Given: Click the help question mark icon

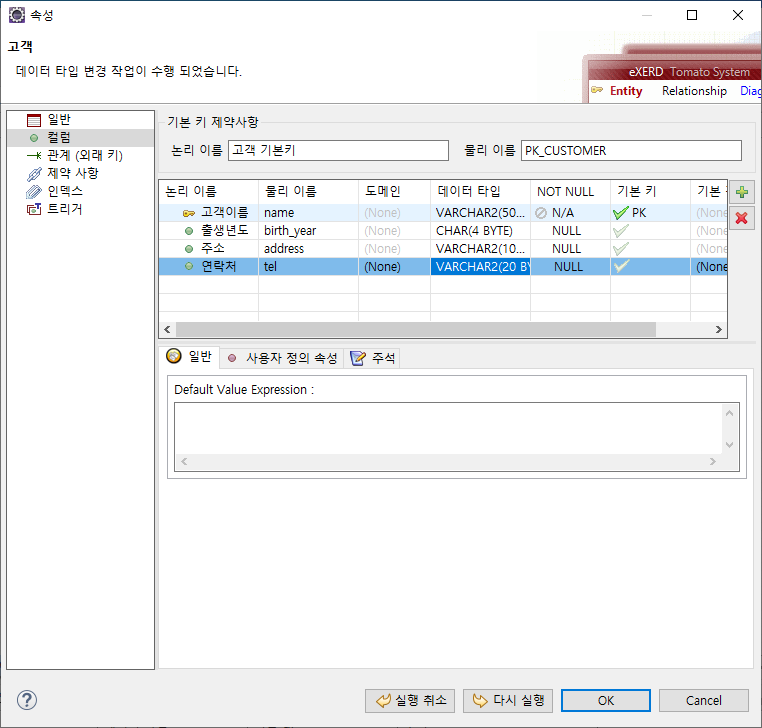Looking at the screenshot, I should pyautogui.click(x=27, y=700).
